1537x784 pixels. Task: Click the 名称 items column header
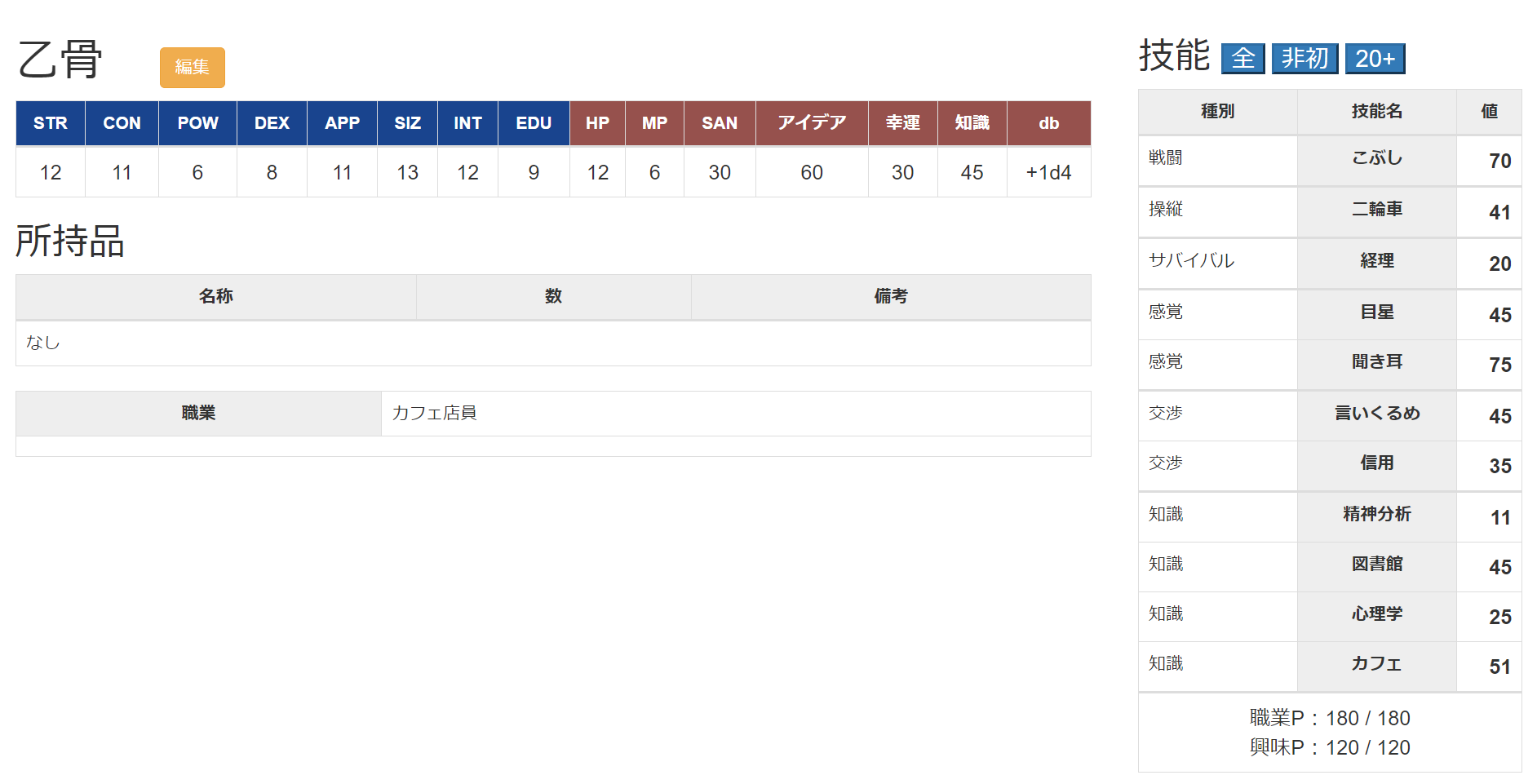[215, 296]
